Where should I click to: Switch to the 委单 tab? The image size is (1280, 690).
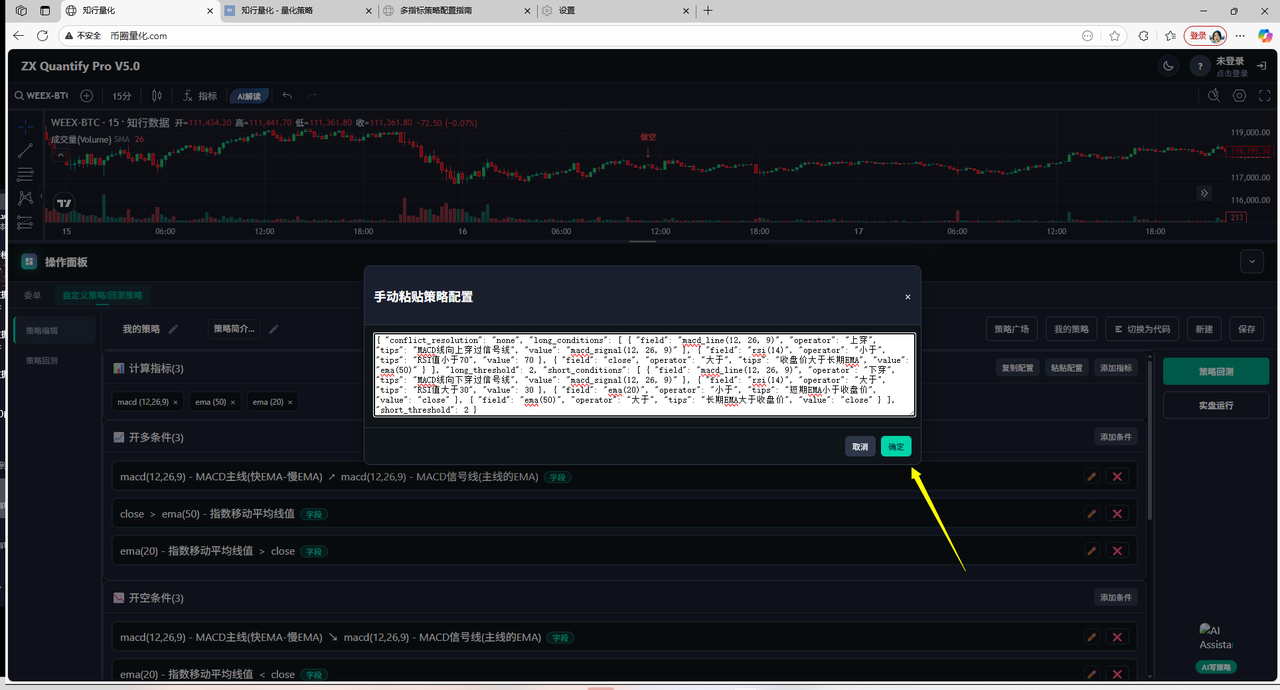tap(33, 295)
